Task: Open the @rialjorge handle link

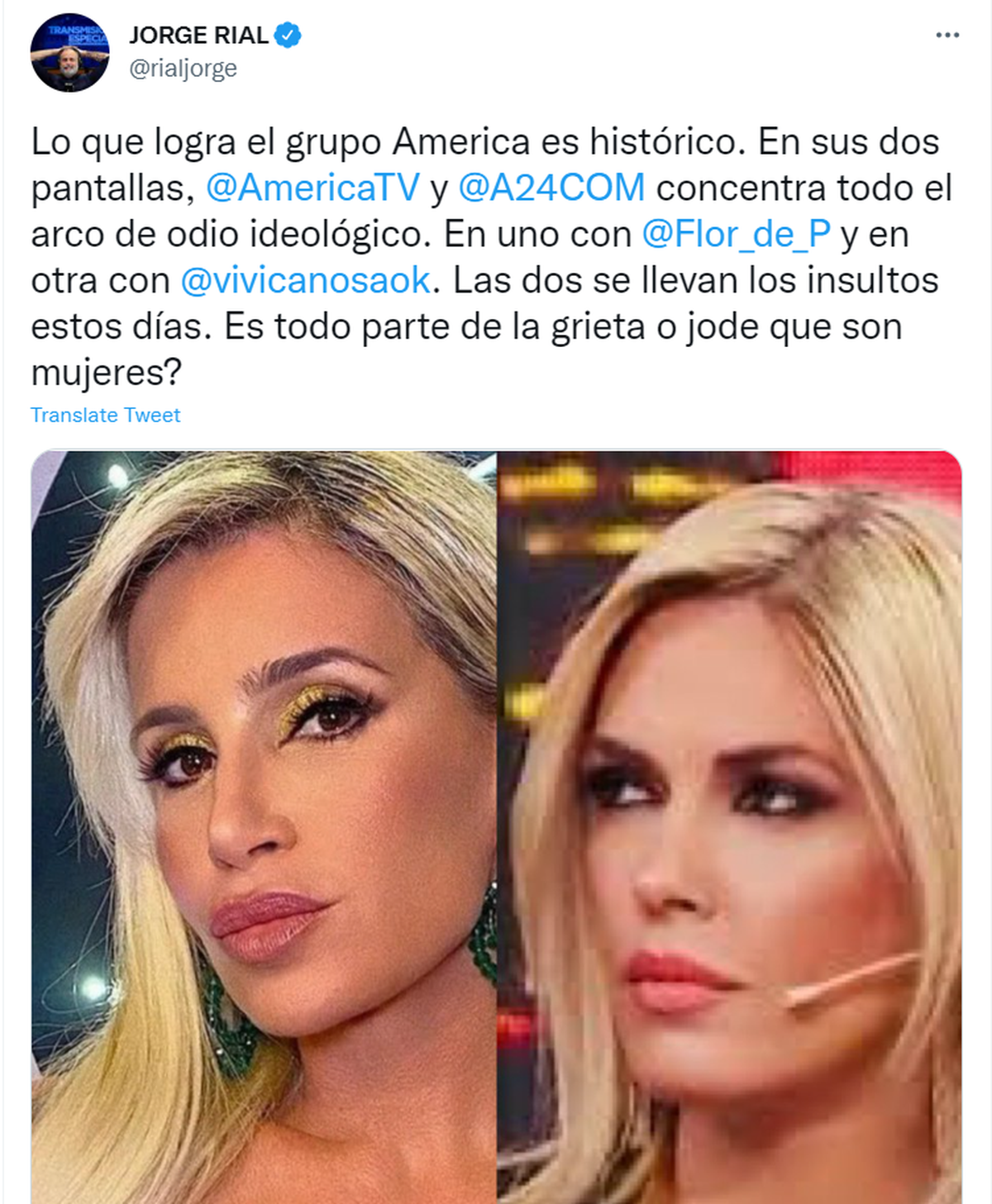Action: point(183,68)
